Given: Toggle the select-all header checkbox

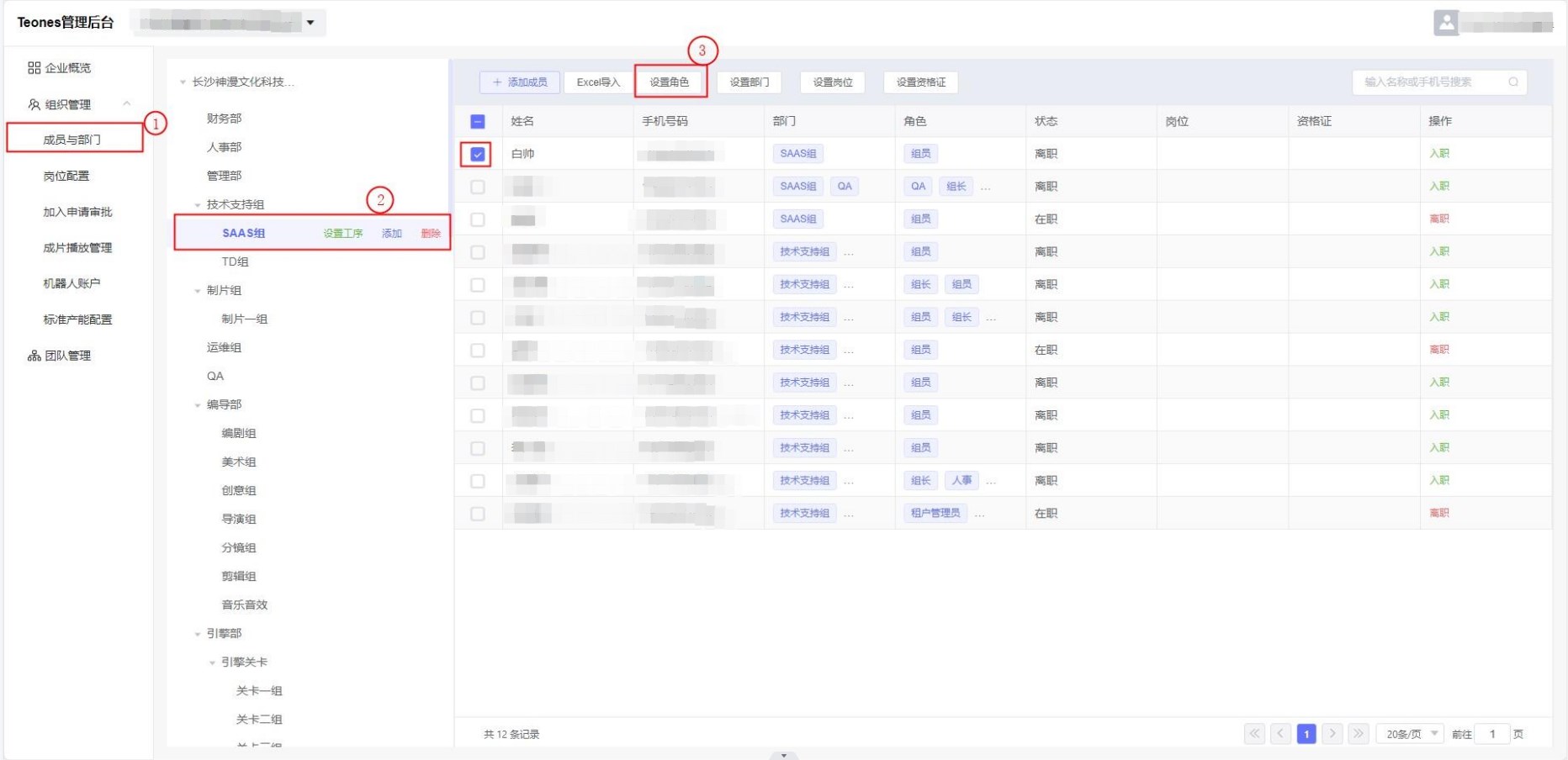Looking at the screenshot, I should 478,122.
